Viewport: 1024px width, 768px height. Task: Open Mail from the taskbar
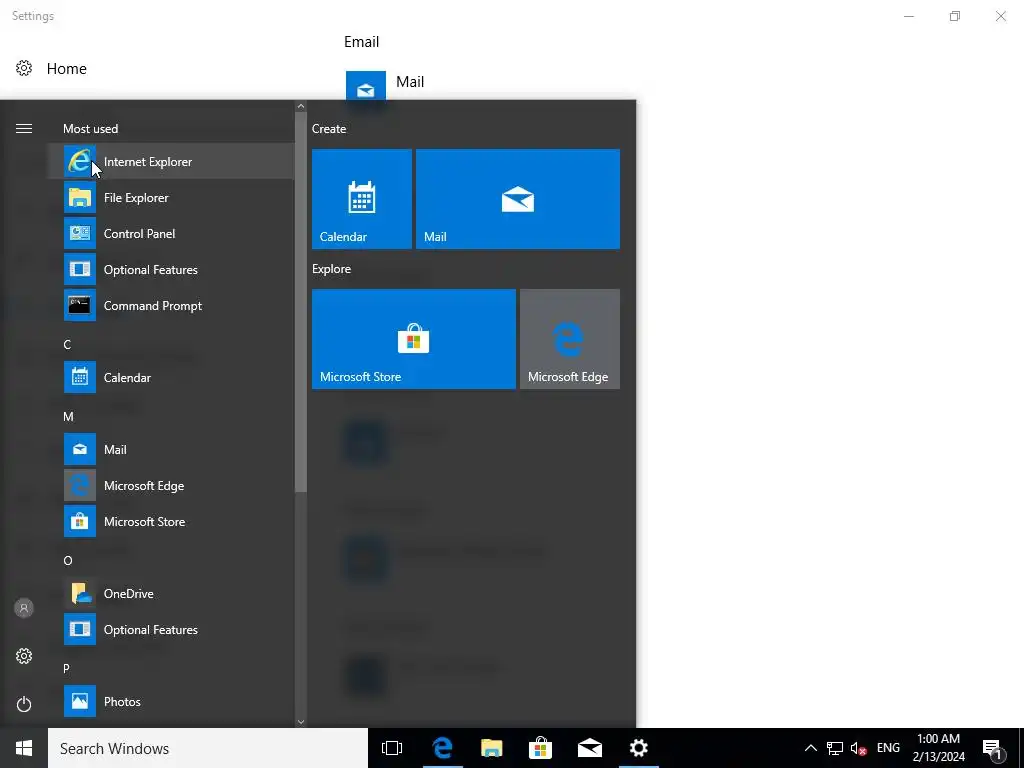pos(590,748)
